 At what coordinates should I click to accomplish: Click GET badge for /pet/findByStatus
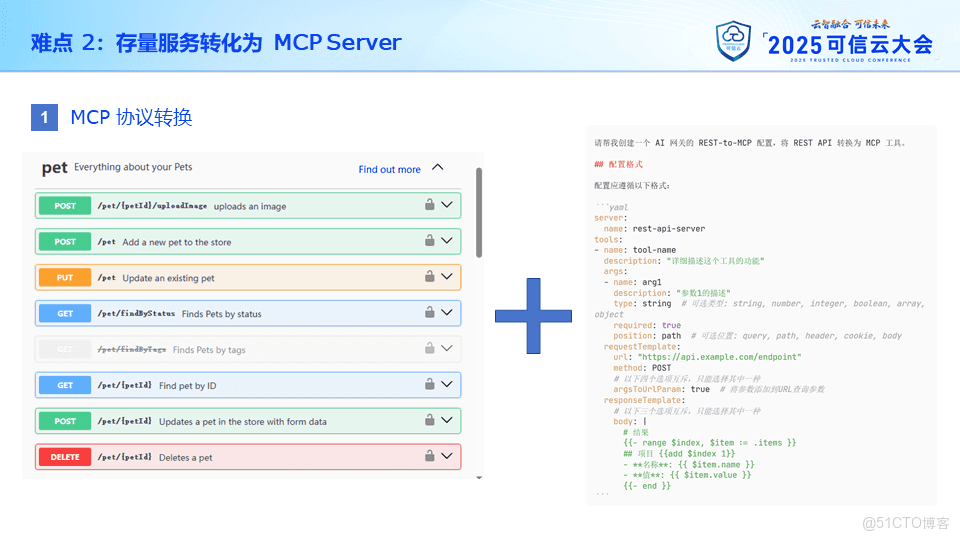(x=65, y=313)
